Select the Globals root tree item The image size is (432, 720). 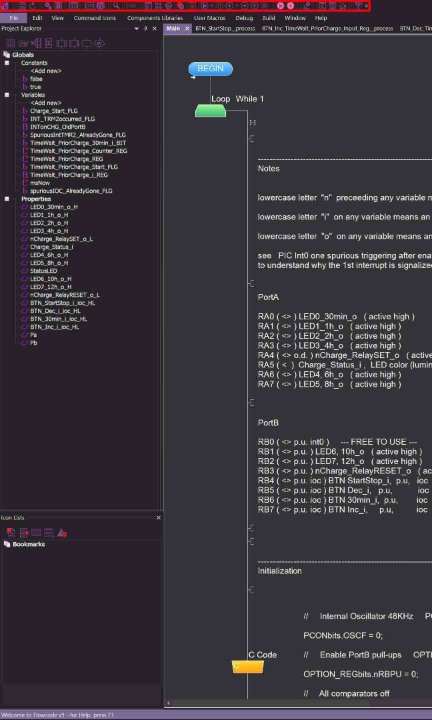coord(23,55)
